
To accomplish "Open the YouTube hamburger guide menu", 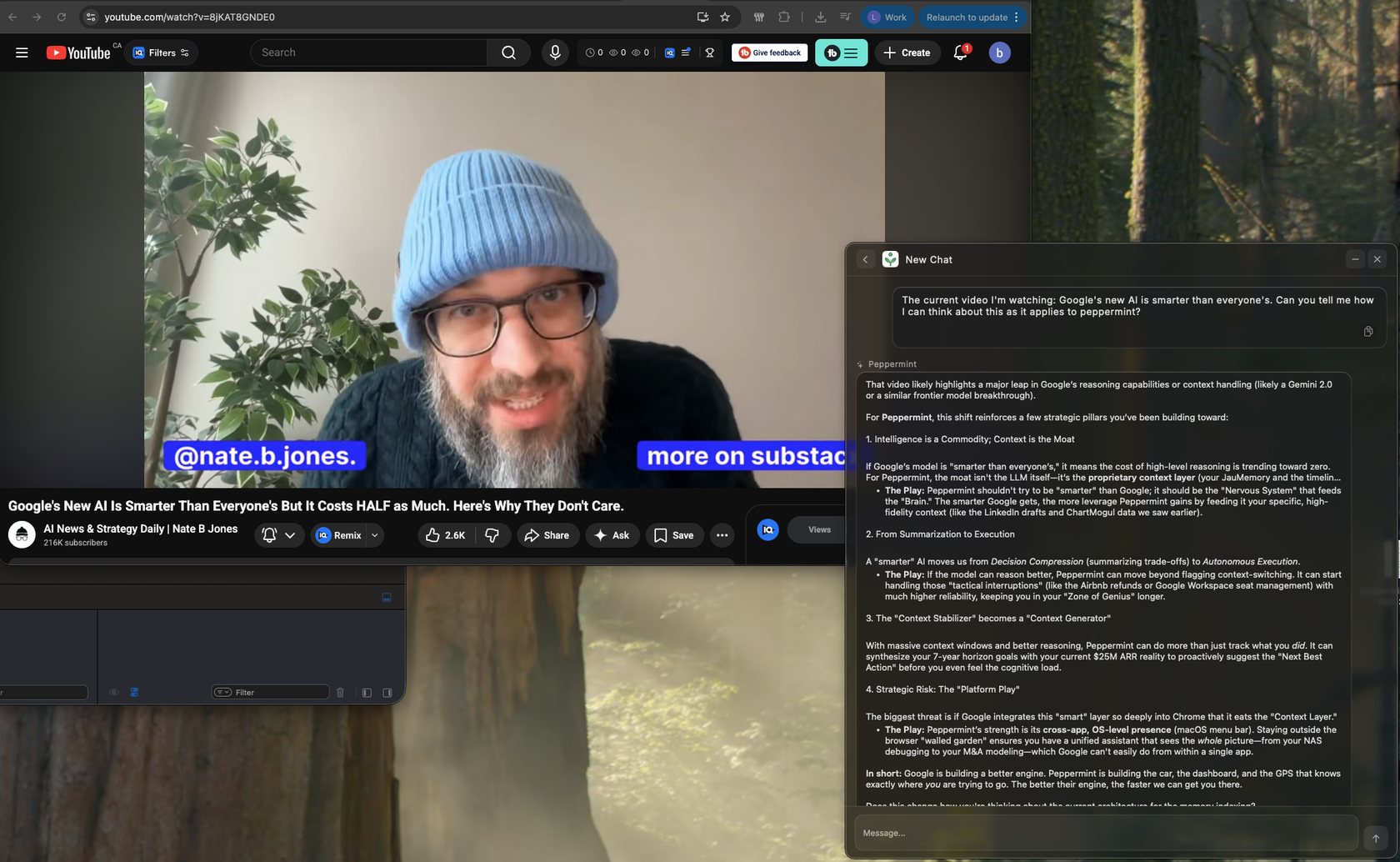I will pyautogui.click(x=22, y=53).
